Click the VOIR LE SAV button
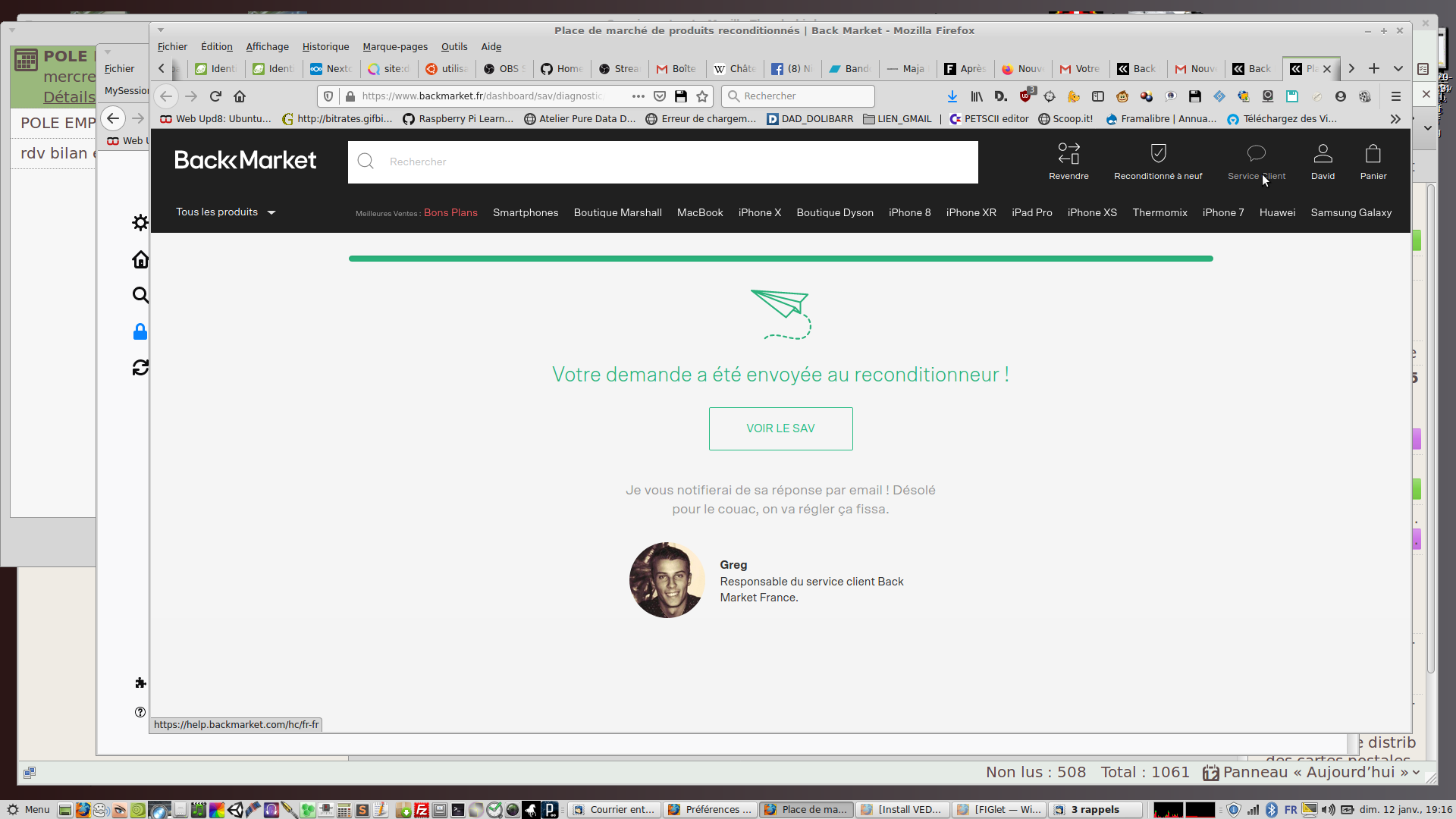The height and width of the screenshot is (819, 1456). click(780, 428)
